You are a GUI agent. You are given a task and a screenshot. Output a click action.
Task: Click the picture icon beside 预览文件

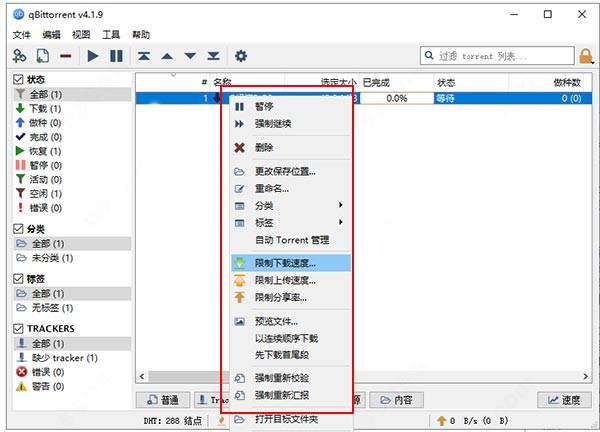coord(240,321)
